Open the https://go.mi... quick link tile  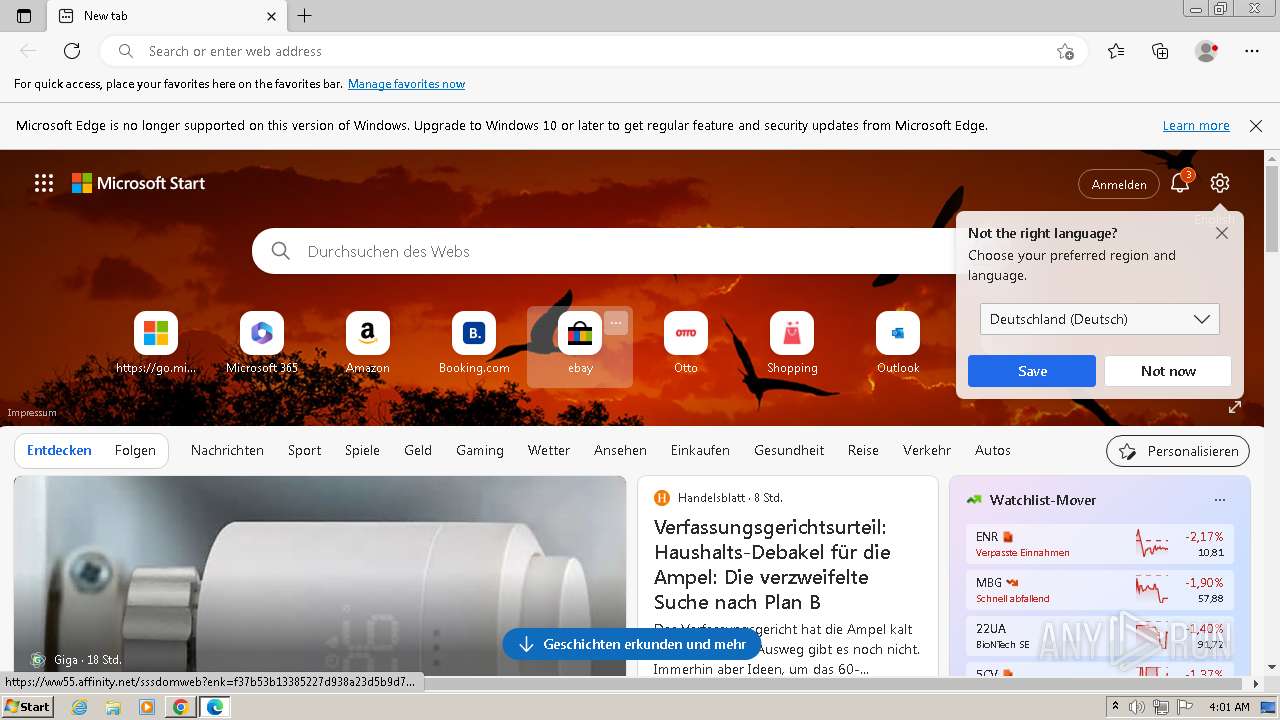tap(156, 344)
